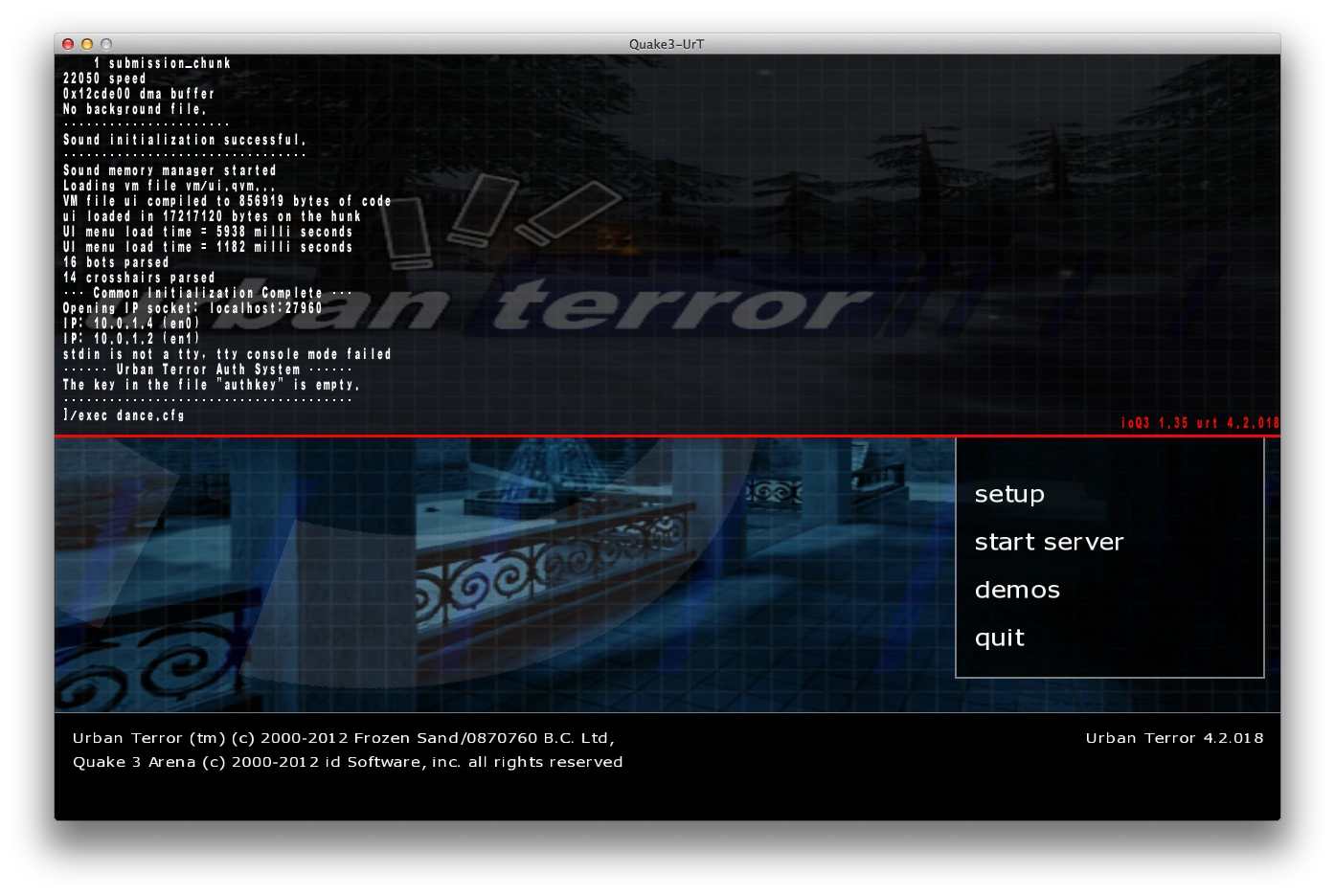Click console line 'Sound memory manager started'

pos(170,170)
